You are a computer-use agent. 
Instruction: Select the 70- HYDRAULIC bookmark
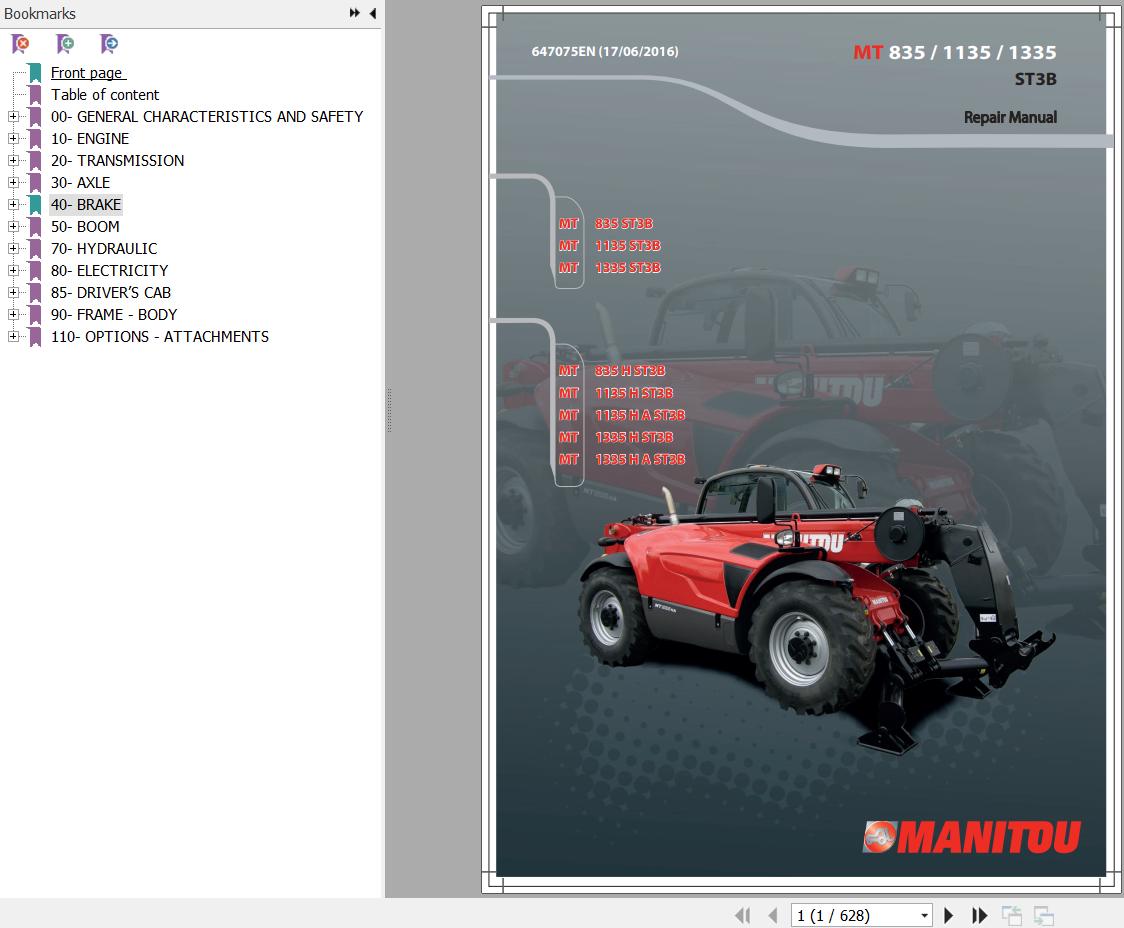103,248
